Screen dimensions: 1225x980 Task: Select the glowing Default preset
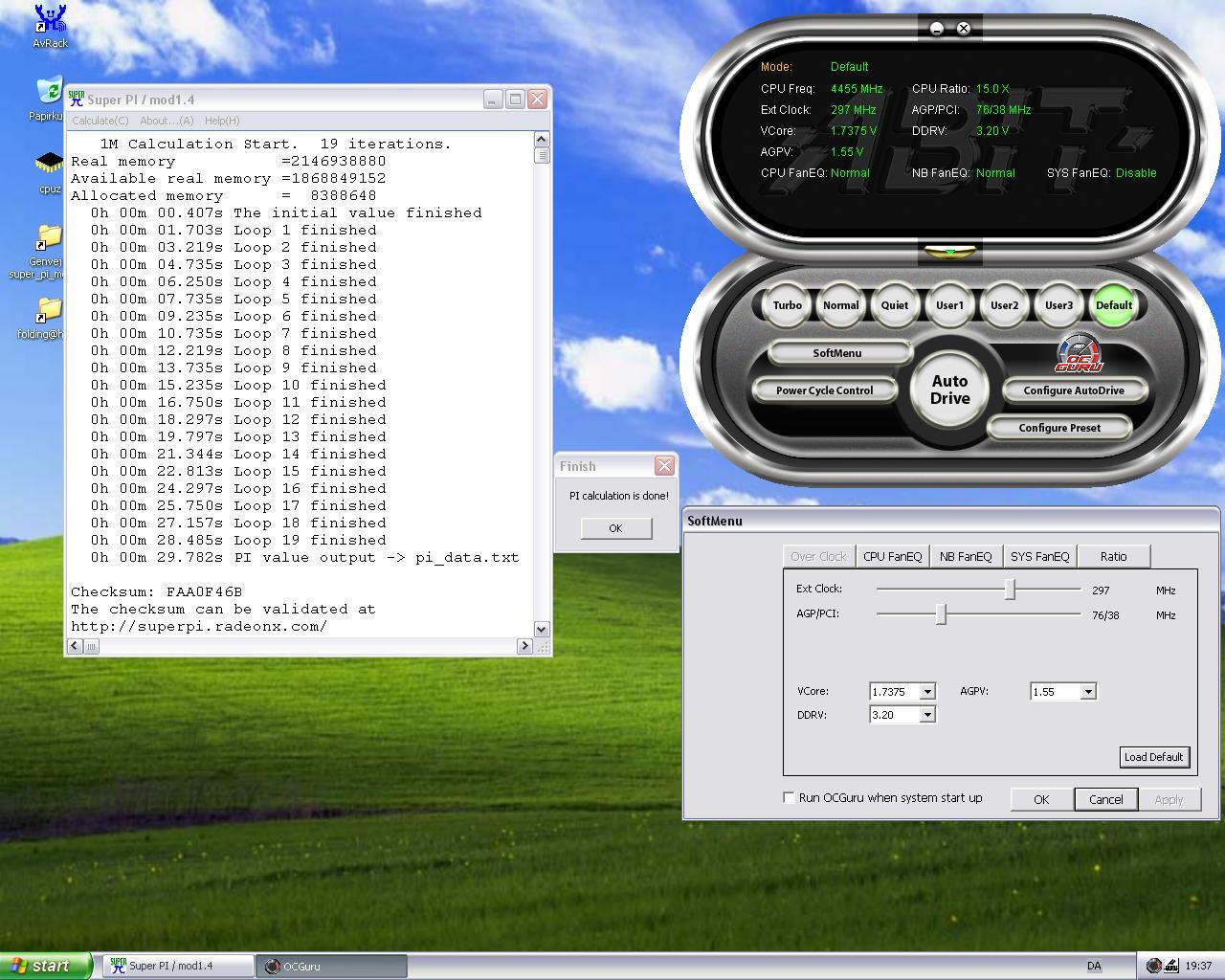point(1113,305)
